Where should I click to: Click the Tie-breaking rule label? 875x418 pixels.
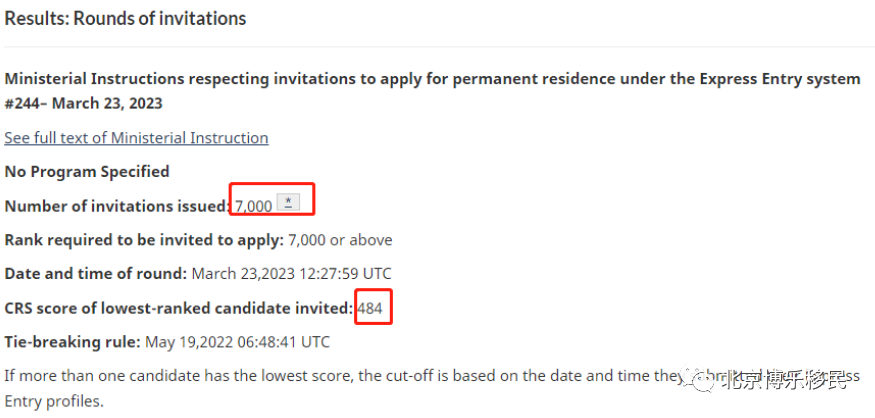(73, 342)
